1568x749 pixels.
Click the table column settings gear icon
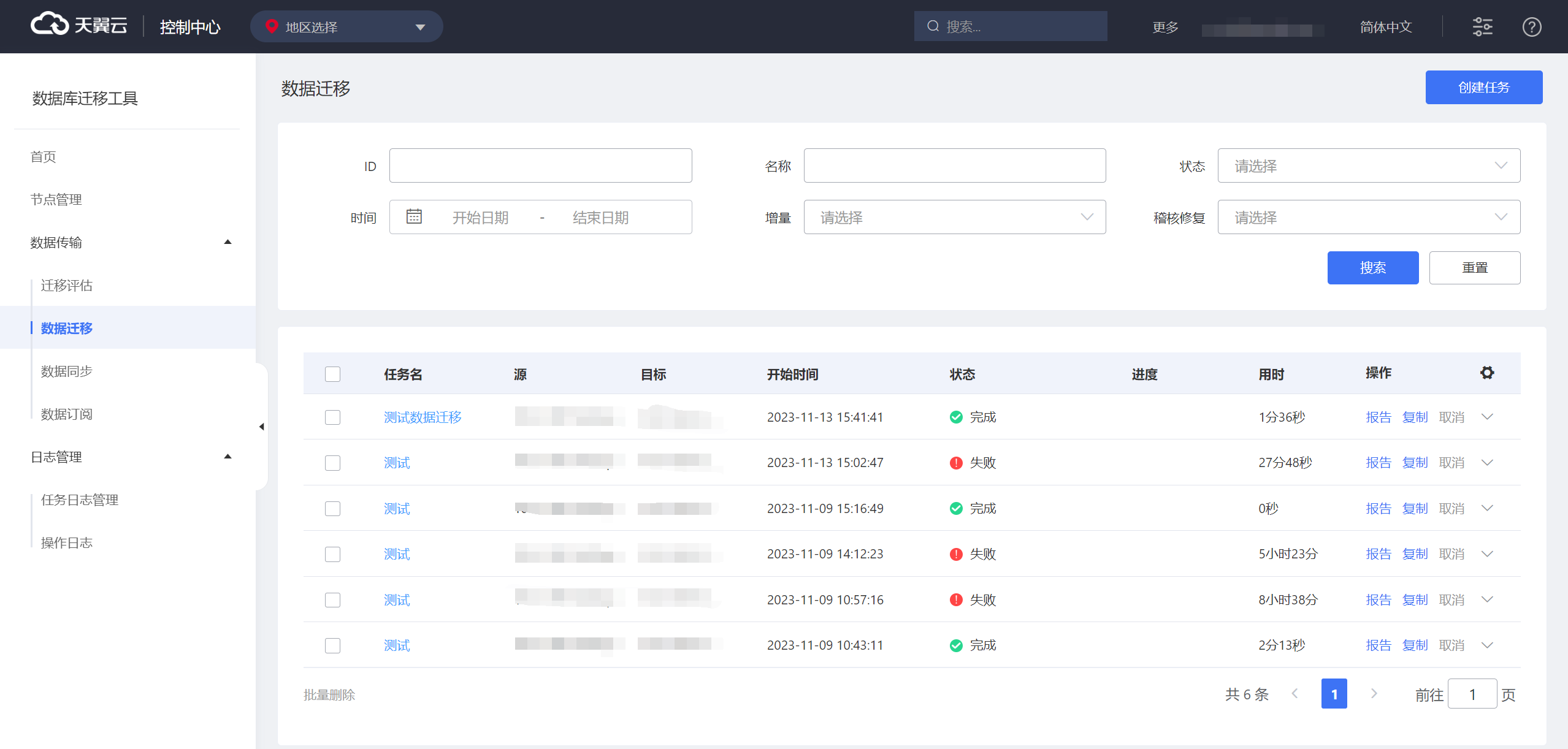coord(1486,373)
